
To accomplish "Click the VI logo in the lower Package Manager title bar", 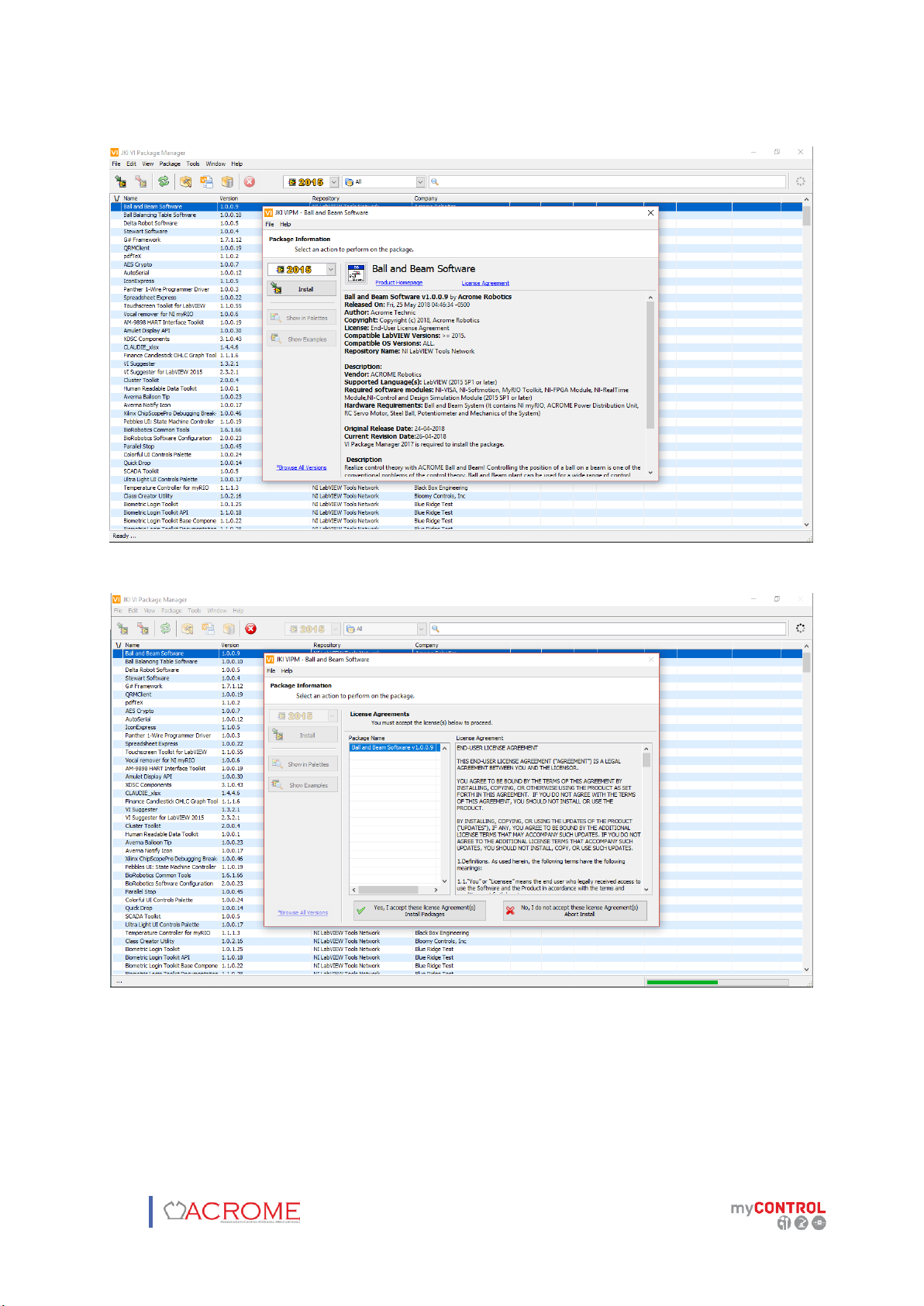I will coord(116,599).
